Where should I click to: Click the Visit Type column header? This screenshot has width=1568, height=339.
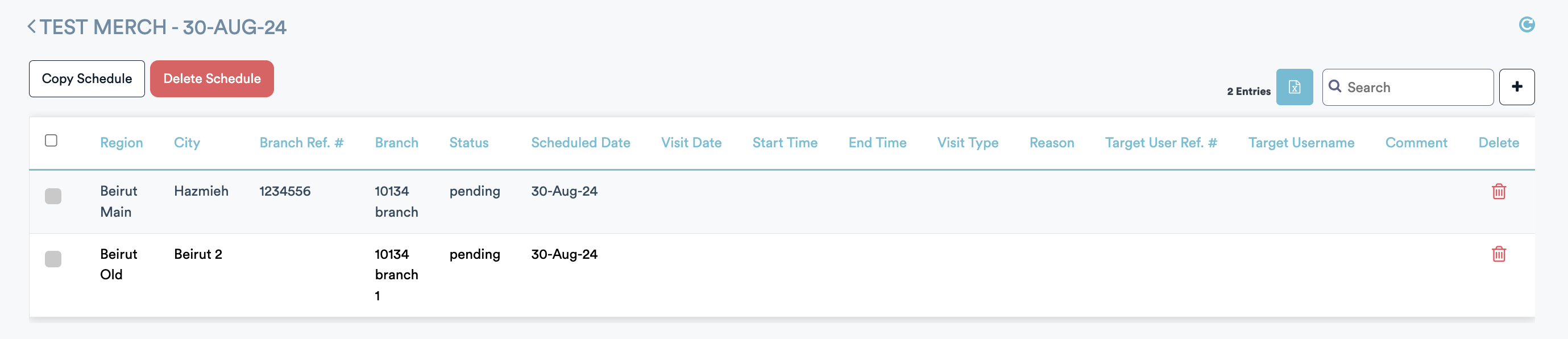[x=967, y=143]
